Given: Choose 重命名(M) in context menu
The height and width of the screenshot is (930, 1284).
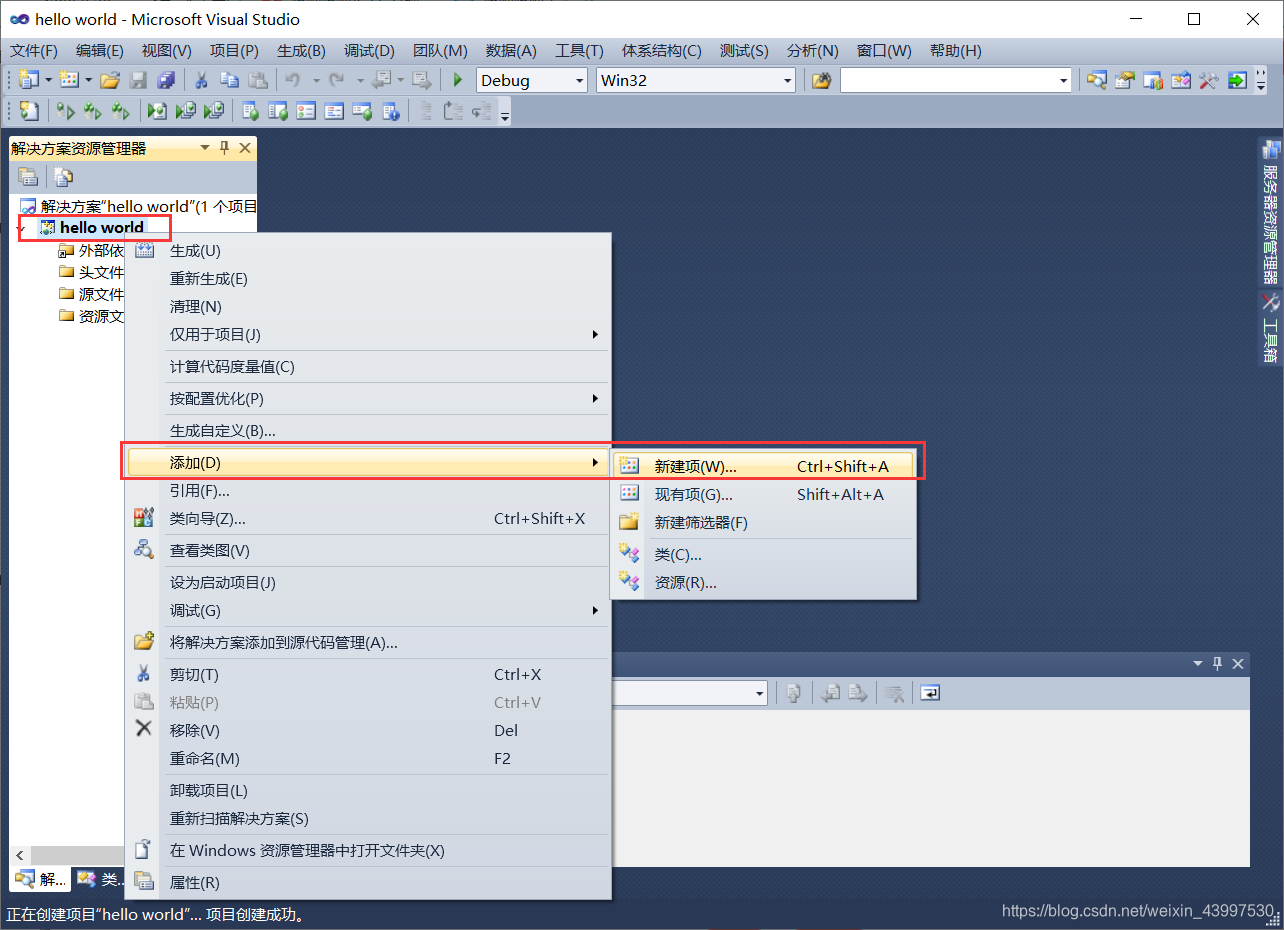Looking at the screenshot, I should [368, 759].
